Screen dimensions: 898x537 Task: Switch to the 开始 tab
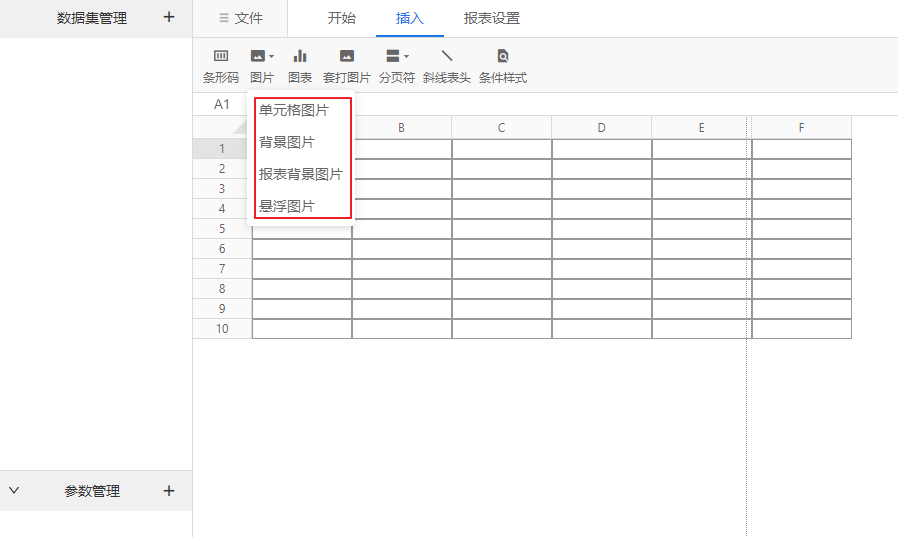[341, 18]
